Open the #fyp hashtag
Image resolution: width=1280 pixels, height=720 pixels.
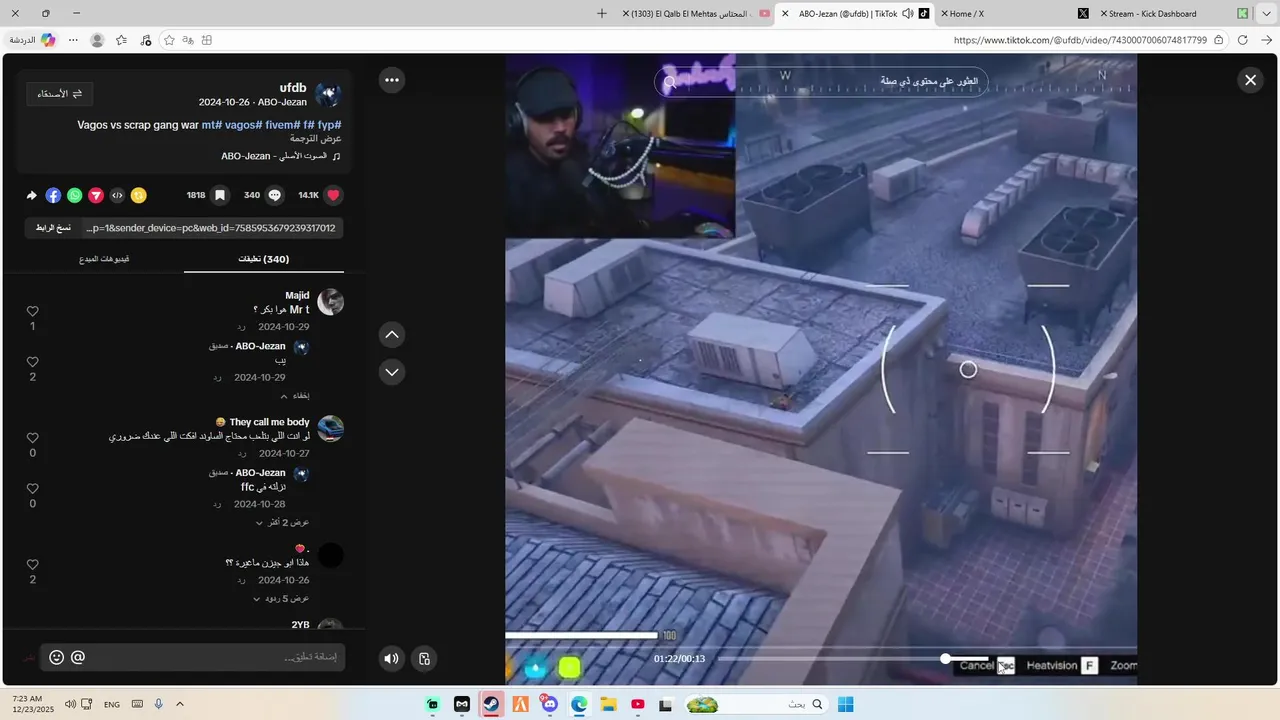pyautogui.click(x=330, y=125)
